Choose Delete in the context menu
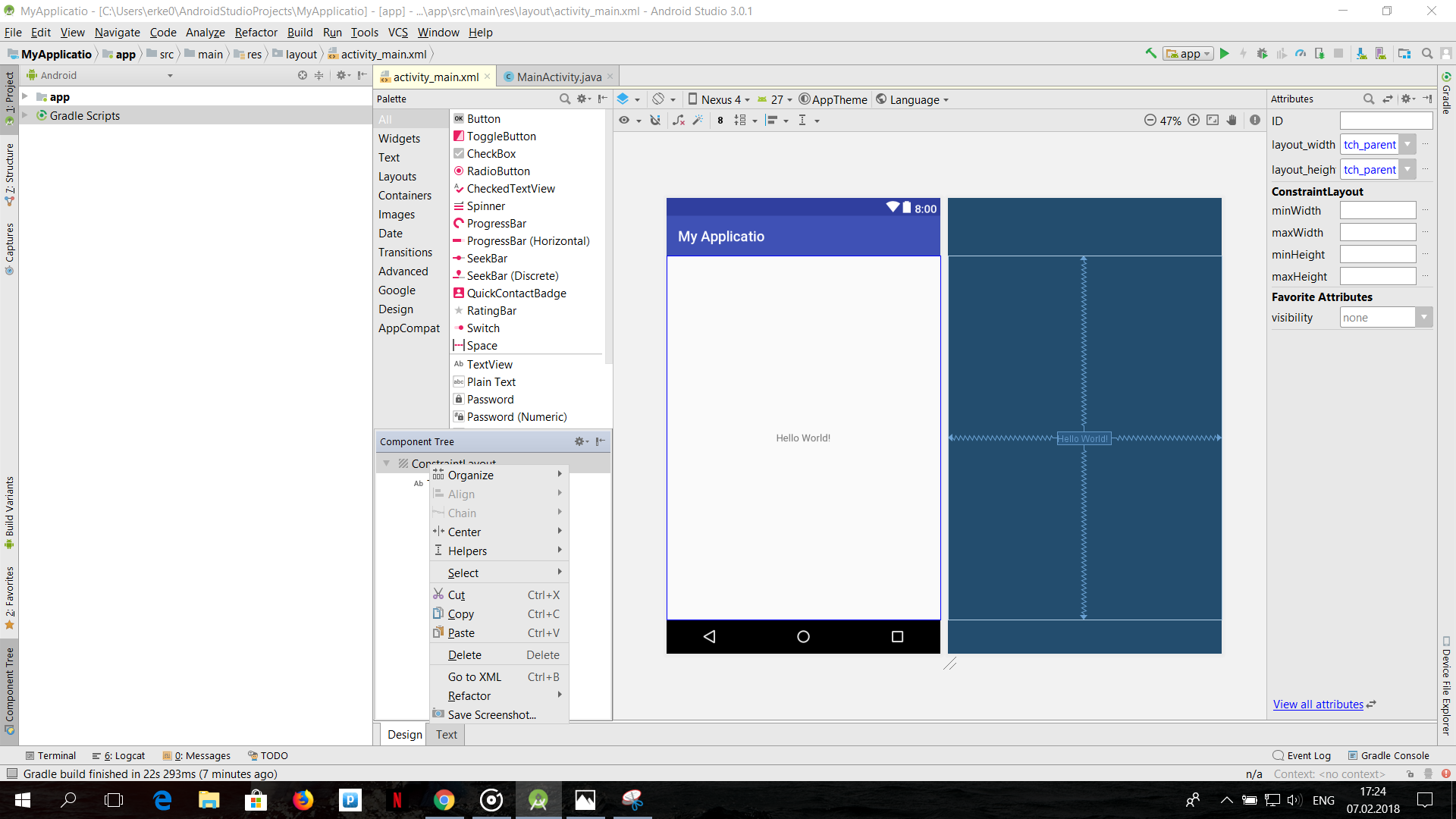 tap(499, 654)
